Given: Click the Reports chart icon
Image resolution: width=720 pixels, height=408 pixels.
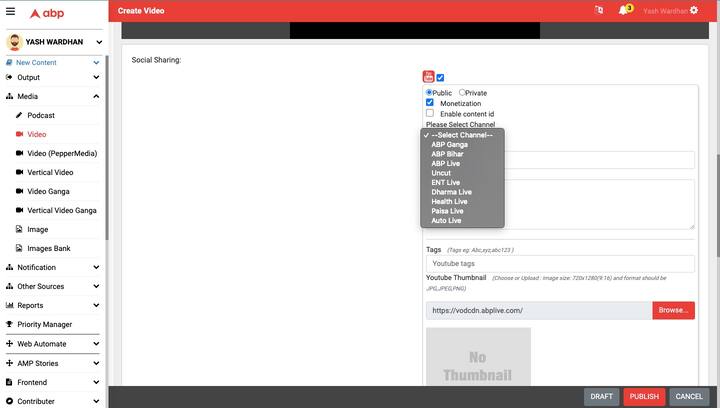Looking at the screenshot, I should click(9, 305).
